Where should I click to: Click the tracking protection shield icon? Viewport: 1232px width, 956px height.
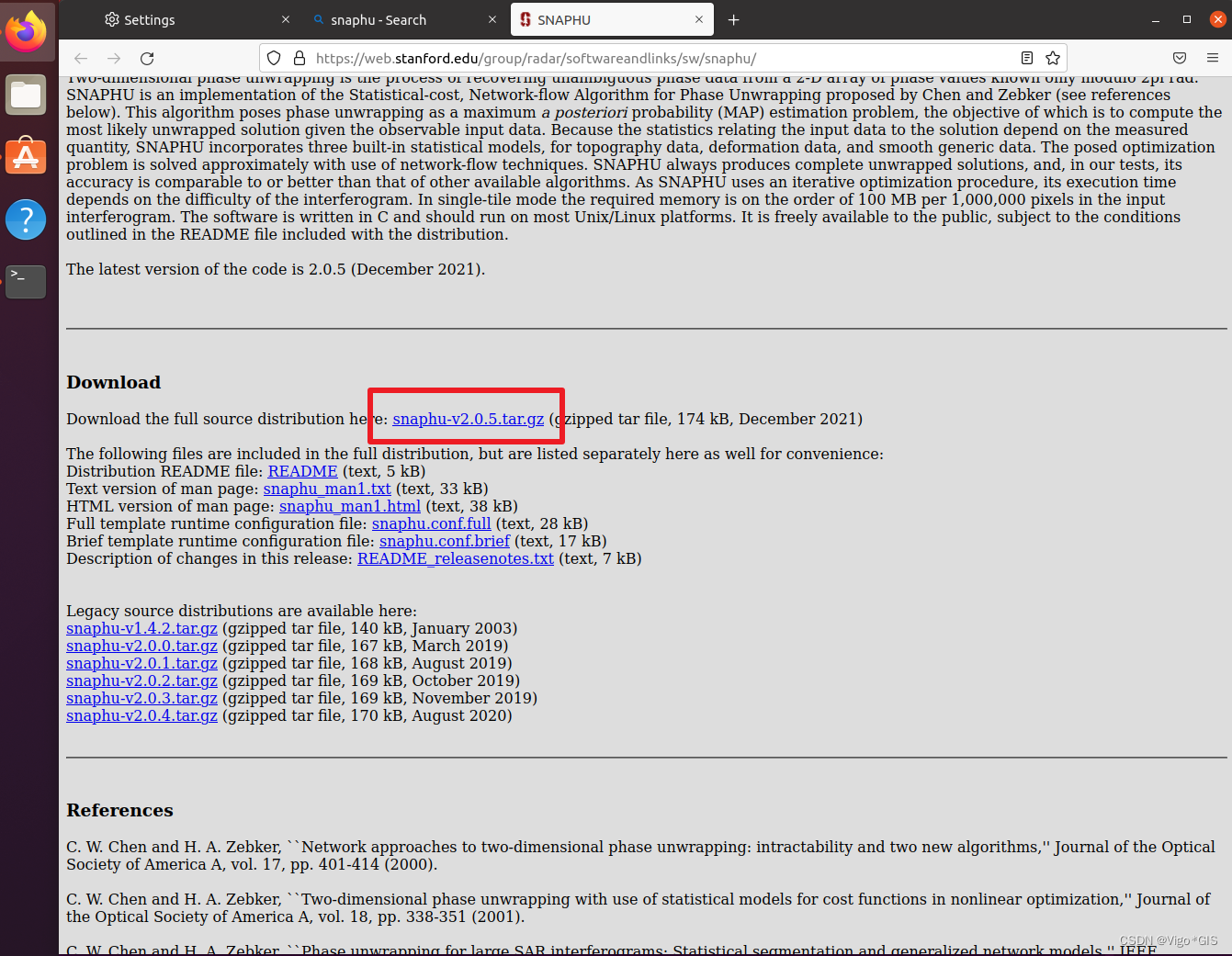(274, 58)
